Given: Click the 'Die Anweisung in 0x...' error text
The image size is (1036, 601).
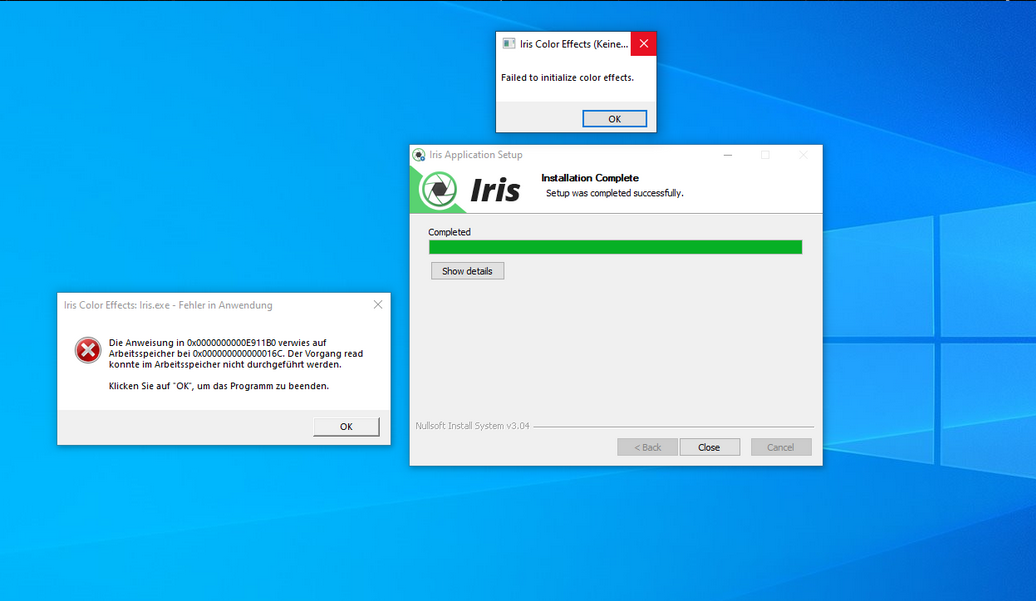Looking at the screenshot, I should click(x=236, y=353).
